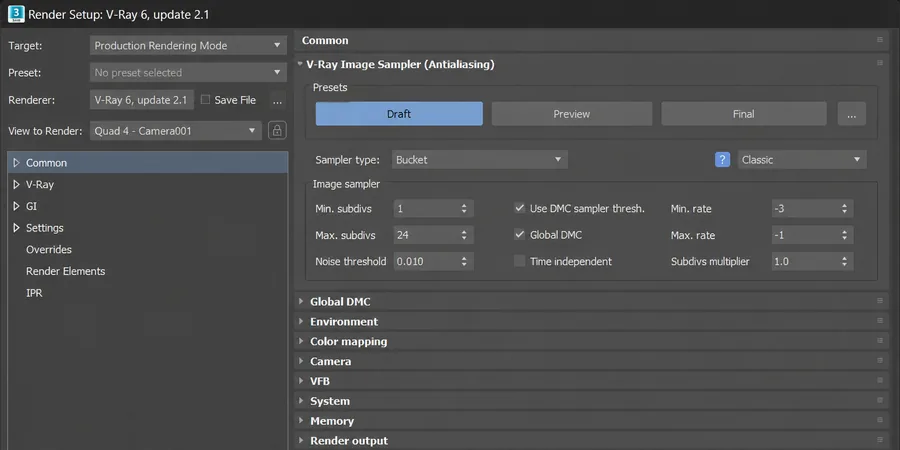
Task: Select the GI tab in left list
Action: [x=148, y=206]
